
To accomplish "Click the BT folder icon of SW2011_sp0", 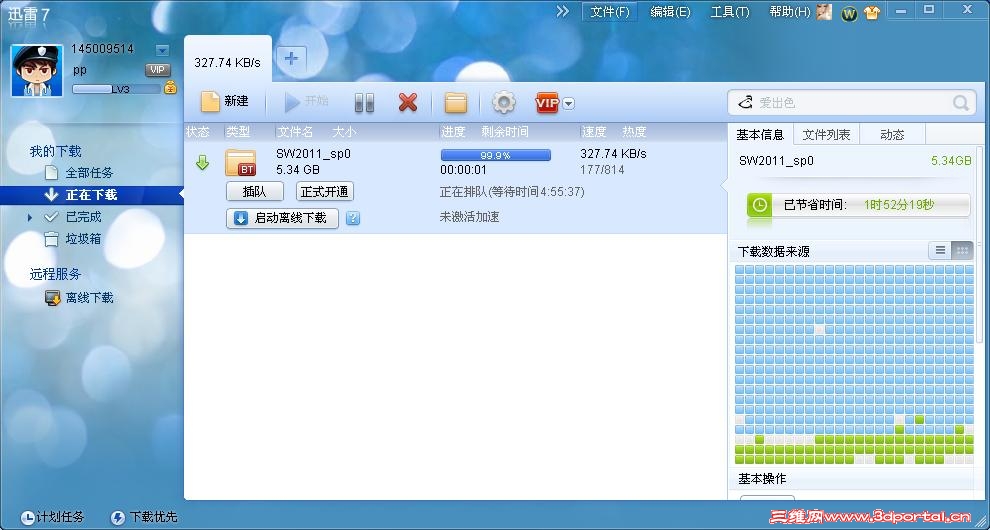I will (x=241, y=163).
